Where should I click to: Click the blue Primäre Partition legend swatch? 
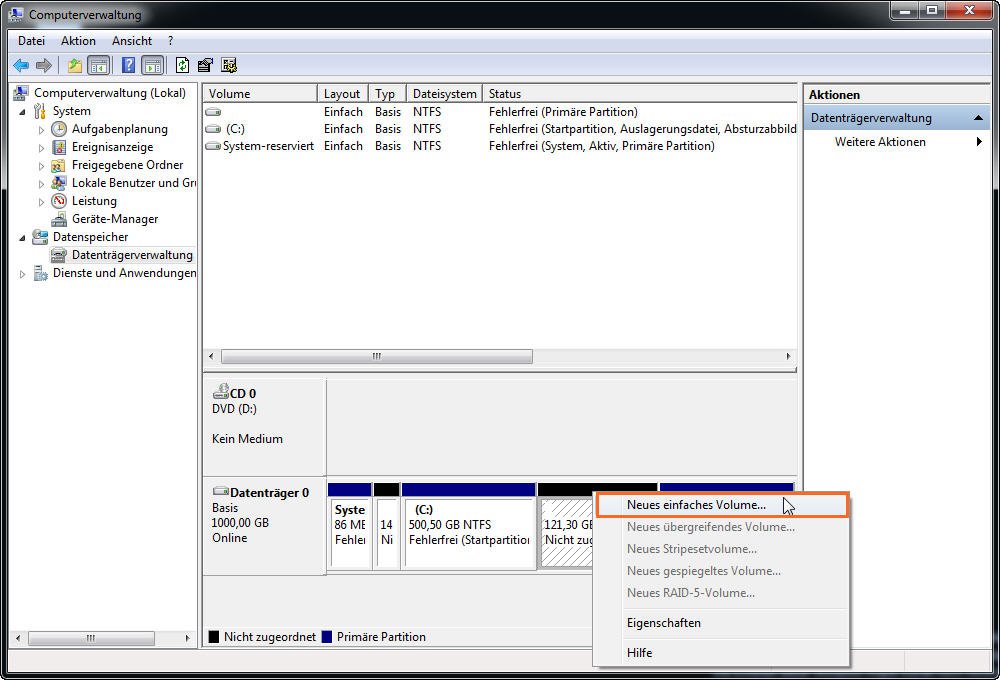327,637
